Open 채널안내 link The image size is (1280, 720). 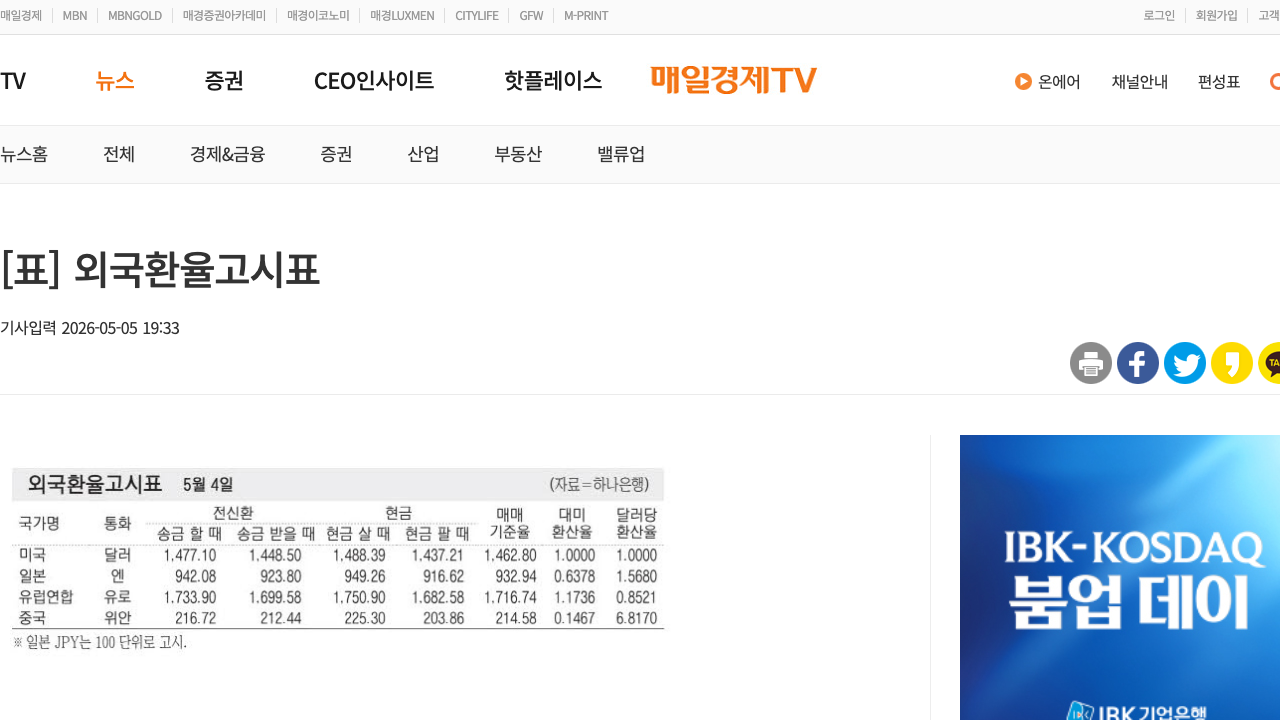[x=1140, y=82]
